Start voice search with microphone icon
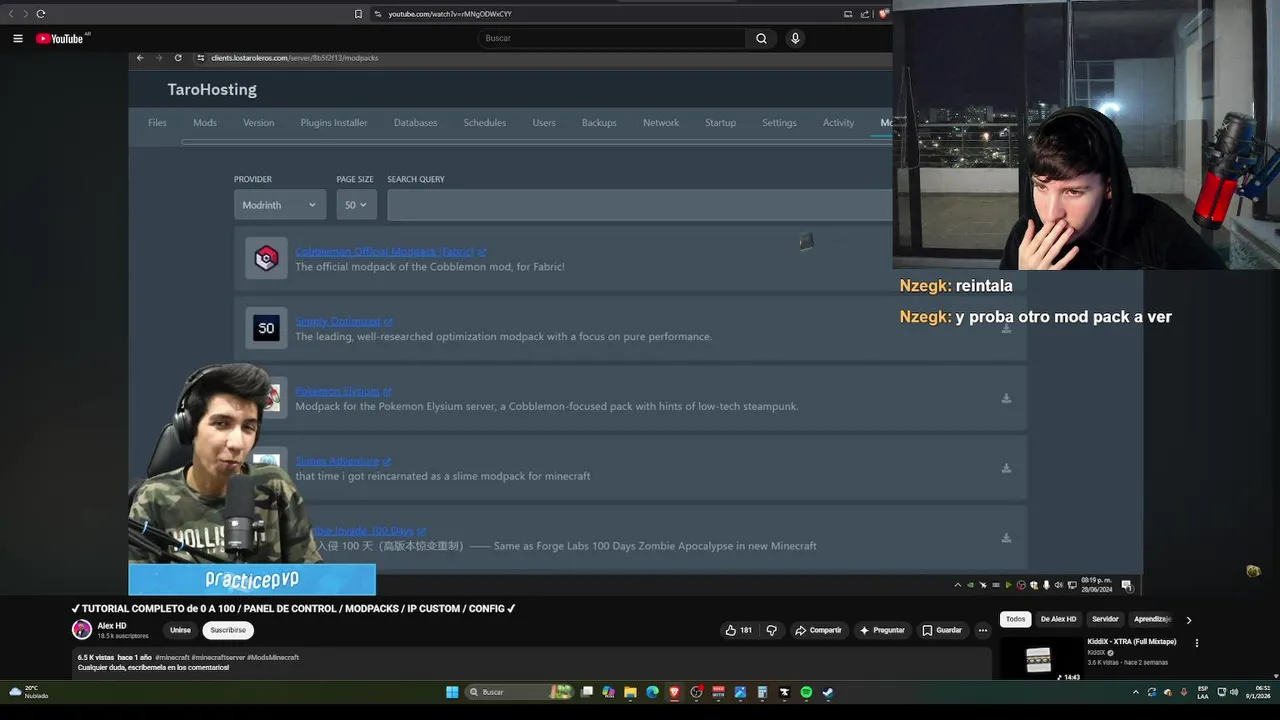The image size is (1280, 720). pos(795,38)
